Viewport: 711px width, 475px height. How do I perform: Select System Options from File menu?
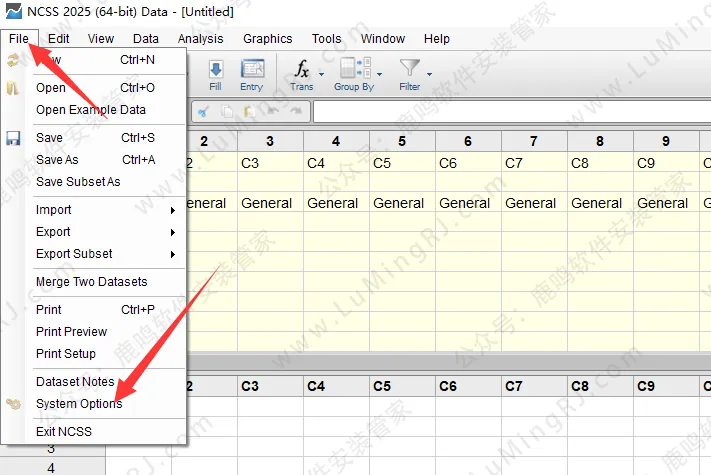pos(79,404)
